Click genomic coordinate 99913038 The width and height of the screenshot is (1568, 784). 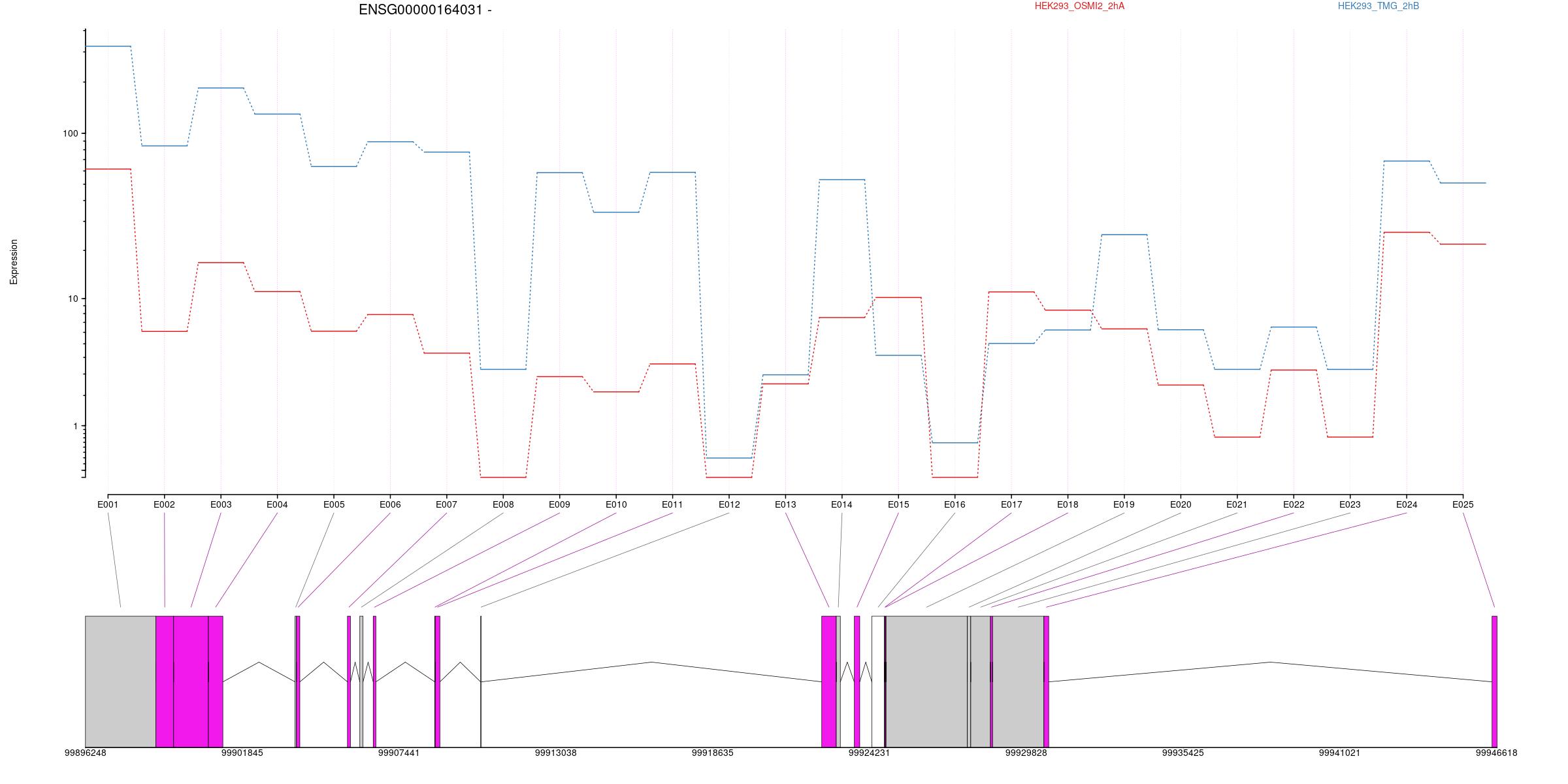click(x=555, y=753)
